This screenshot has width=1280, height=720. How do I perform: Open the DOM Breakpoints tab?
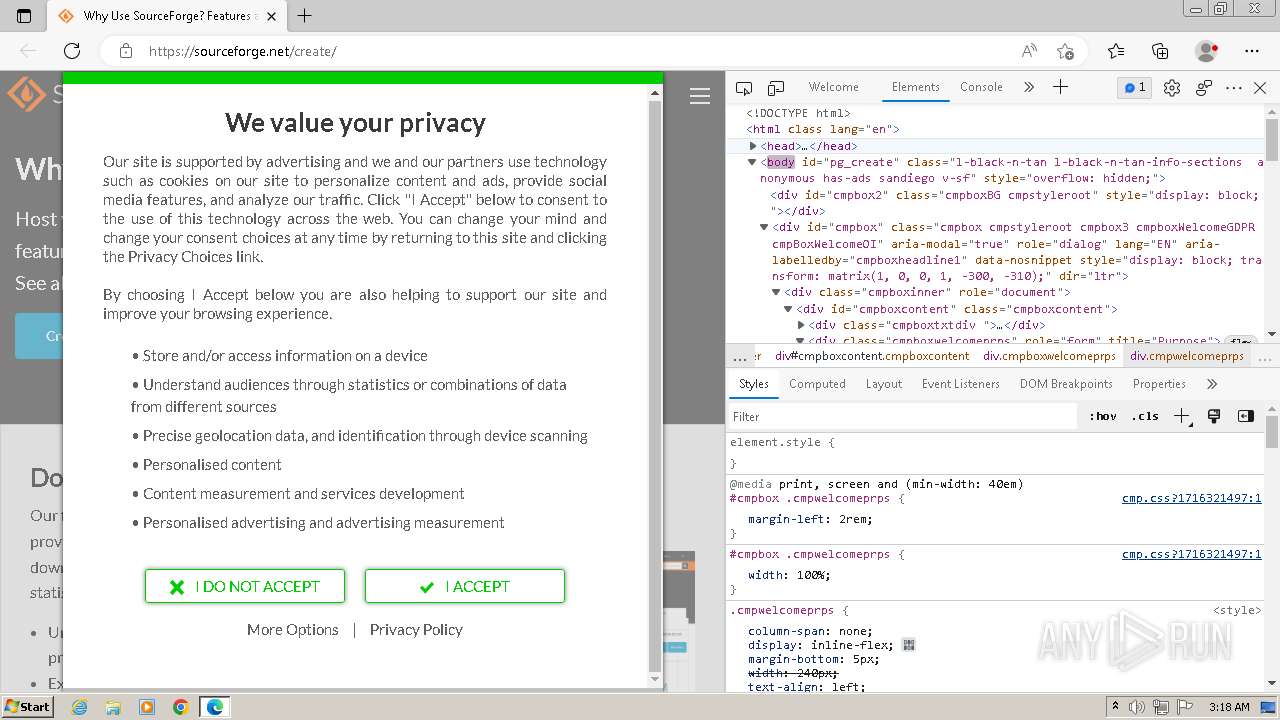pyautogui.click(x=1066, y=384)
